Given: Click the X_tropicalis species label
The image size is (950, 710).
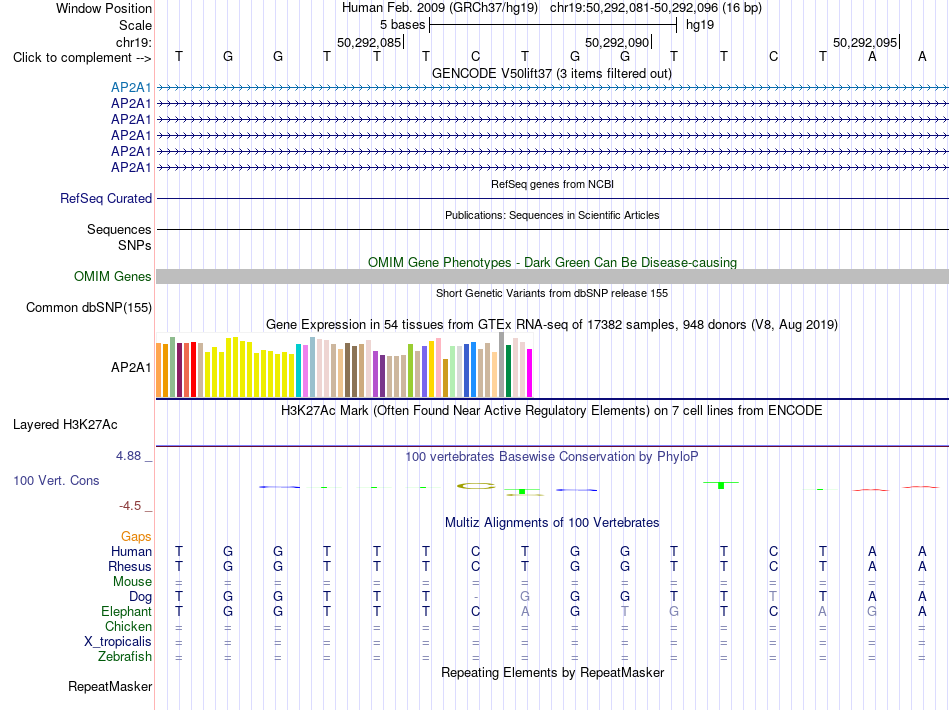Looking at the screenshot, I should pos(118,642).
